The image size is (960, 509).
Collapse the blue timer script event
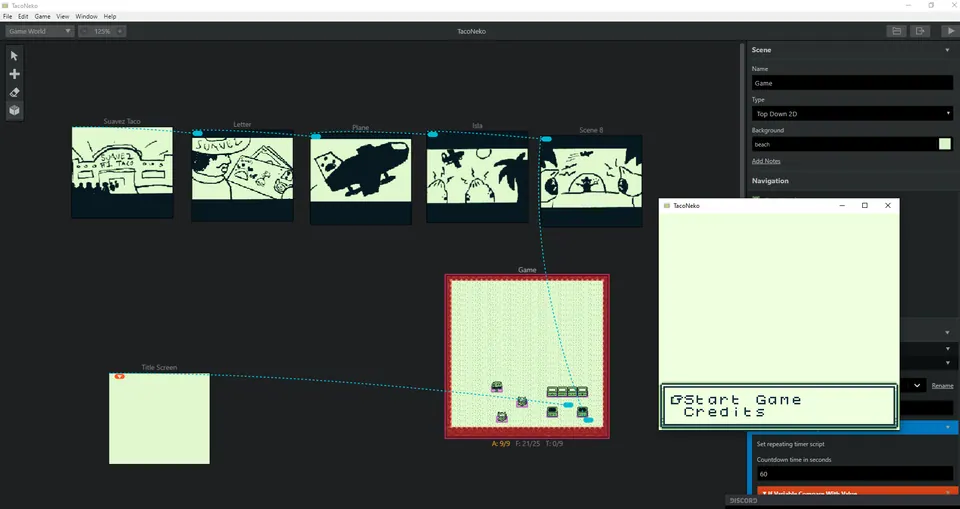pyautogui.click(x=947, y=427)
